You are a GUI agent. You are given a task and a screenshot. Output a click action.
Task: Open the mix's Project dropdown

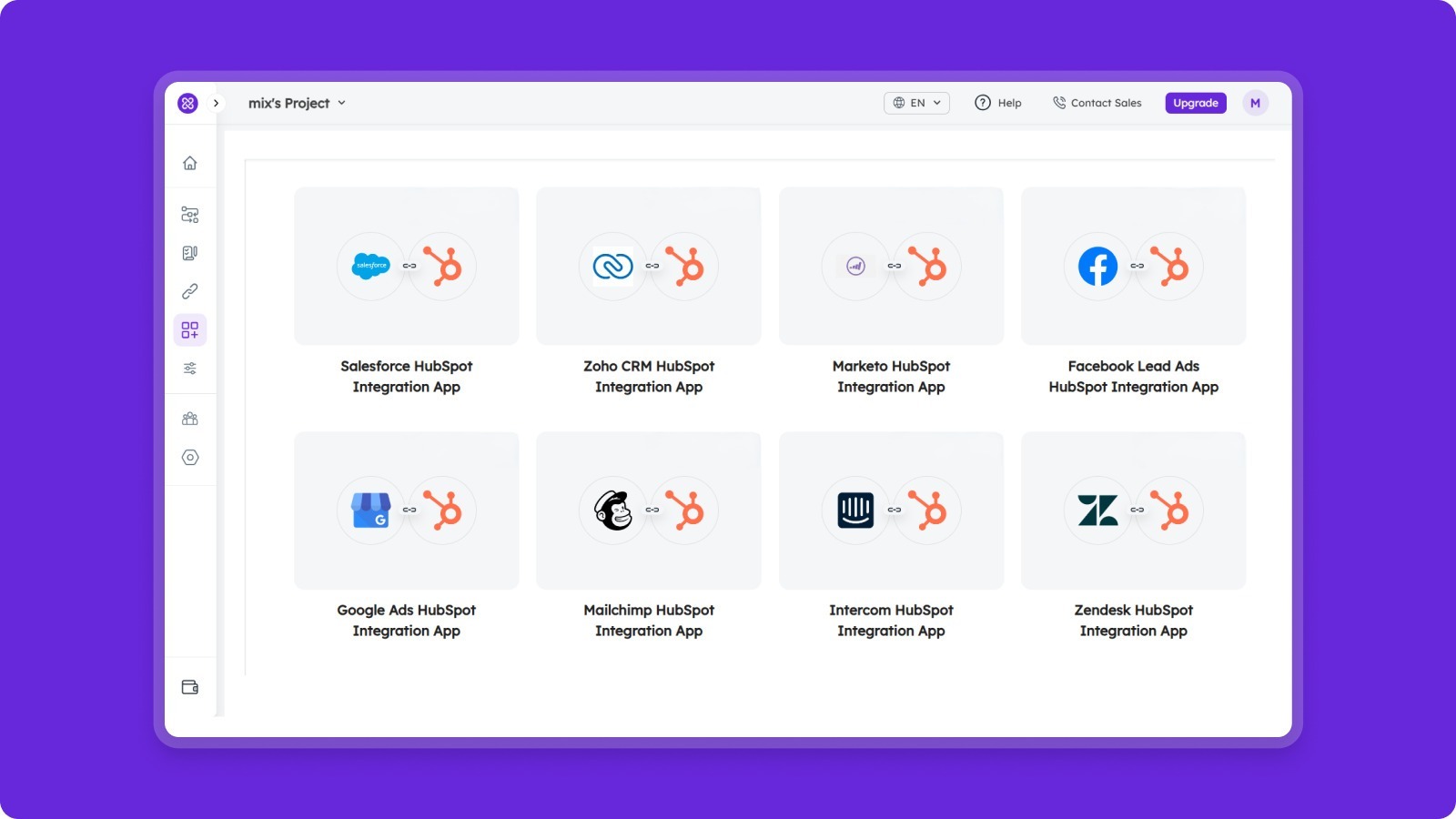pyautogui.click(x=297, y=103)
